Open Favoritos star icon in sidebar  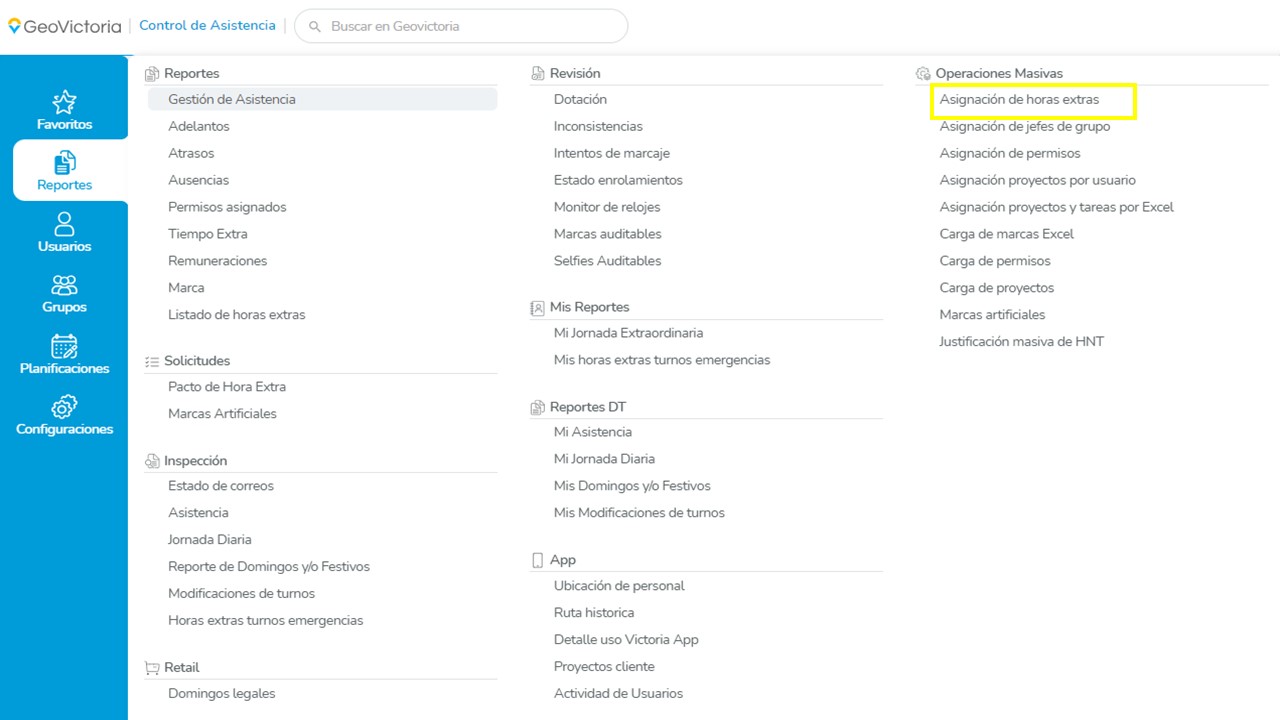[64, 102]
